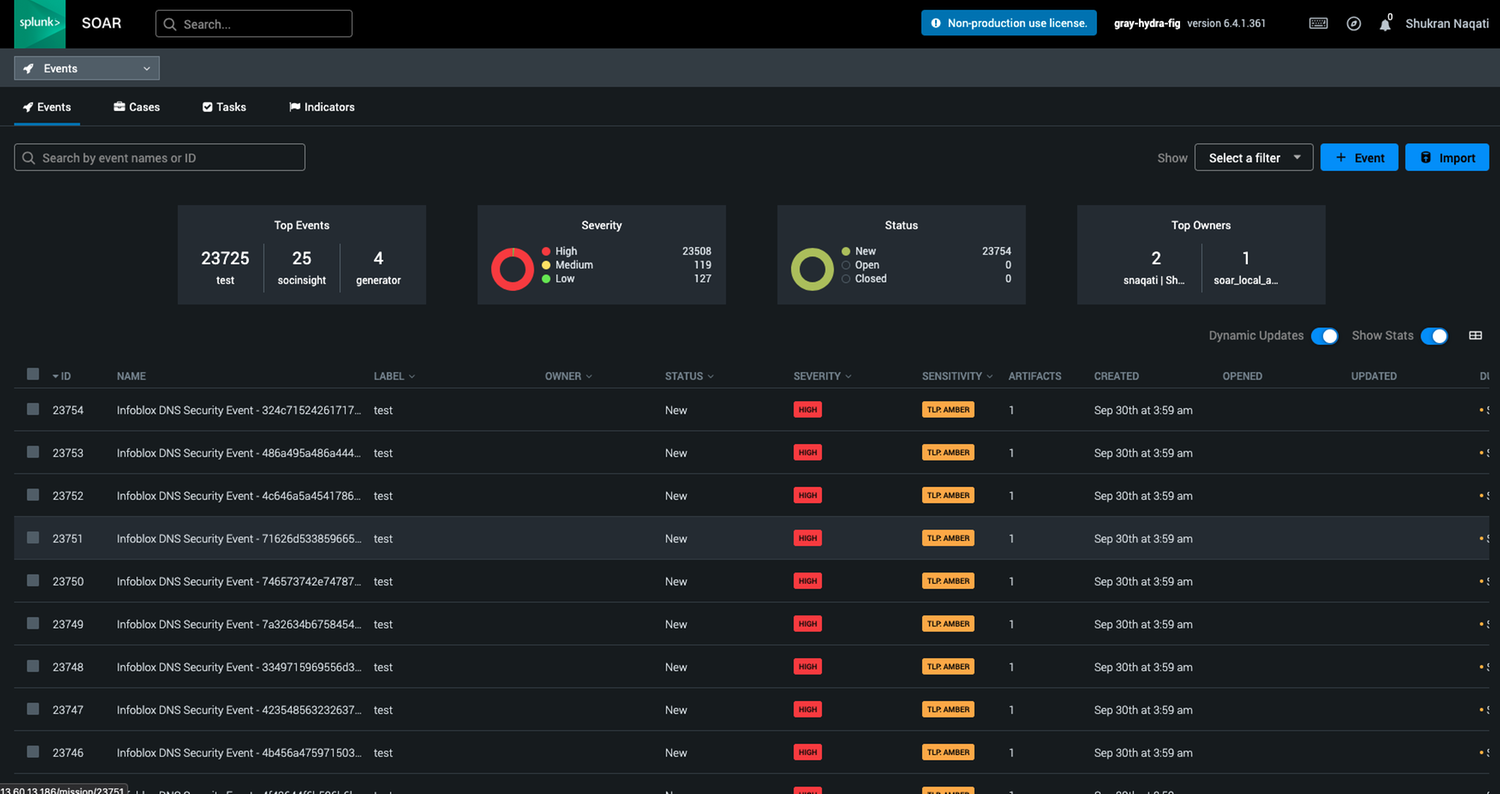Switch to the Indicators tab

[322, 107]
